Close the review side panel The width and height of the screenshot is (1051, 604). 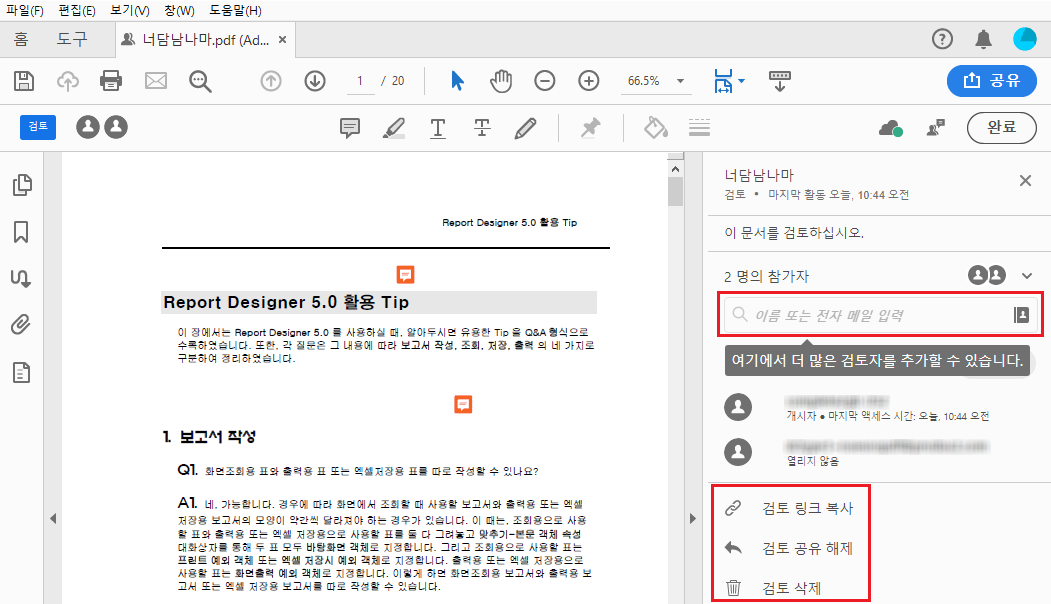click(x=1025, y=180)
